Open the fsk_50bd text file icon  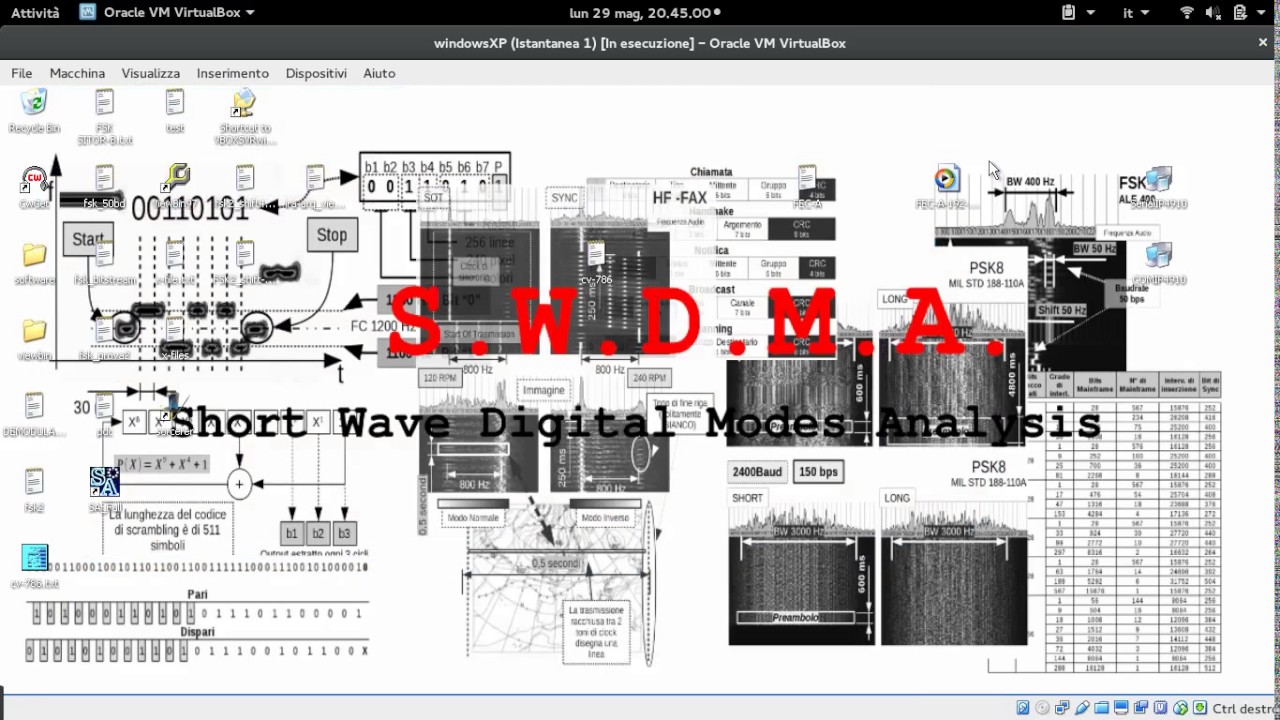point(104,179)
